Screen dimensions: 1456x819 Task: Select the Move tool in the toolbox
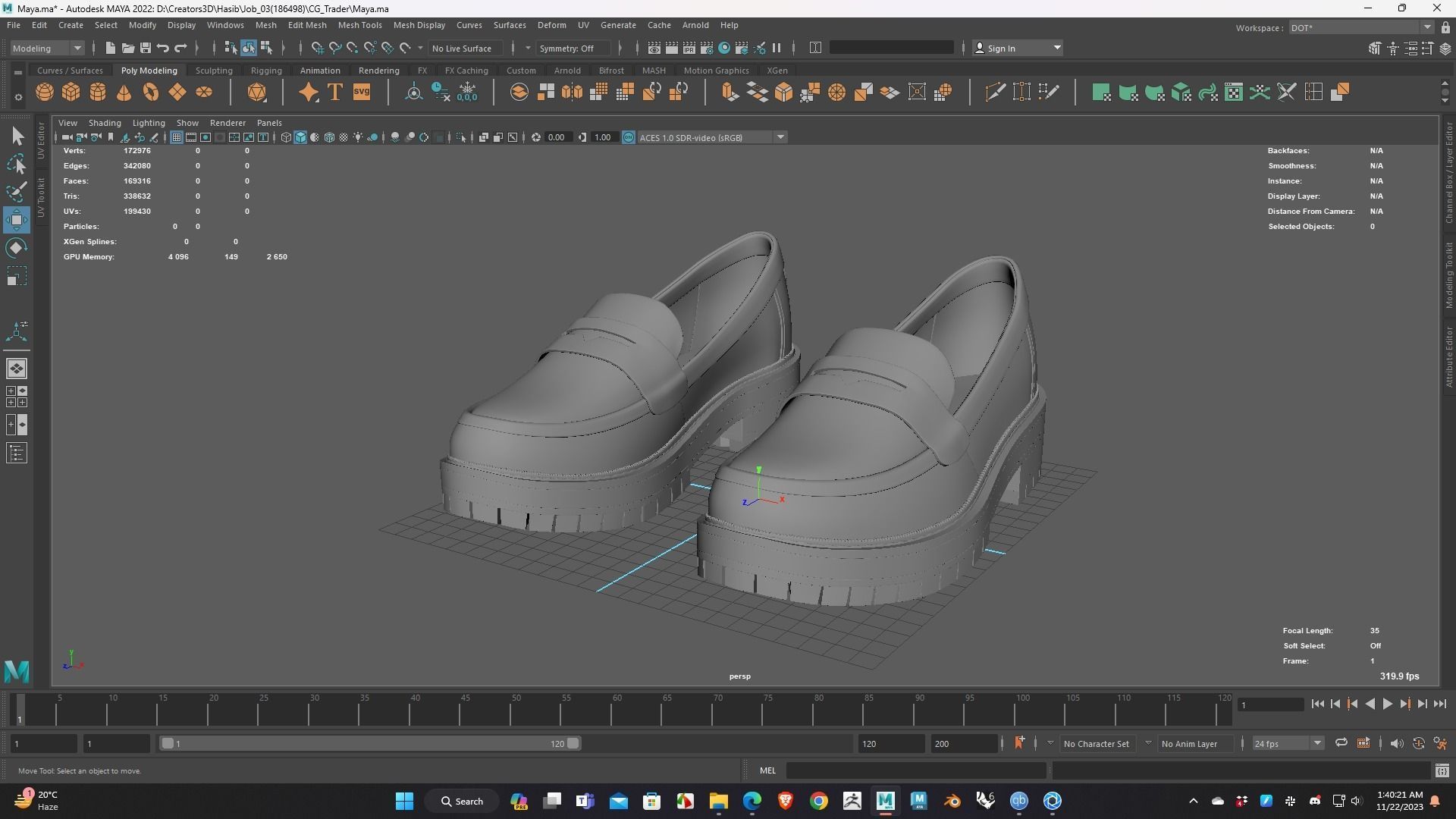coord(17,220)
